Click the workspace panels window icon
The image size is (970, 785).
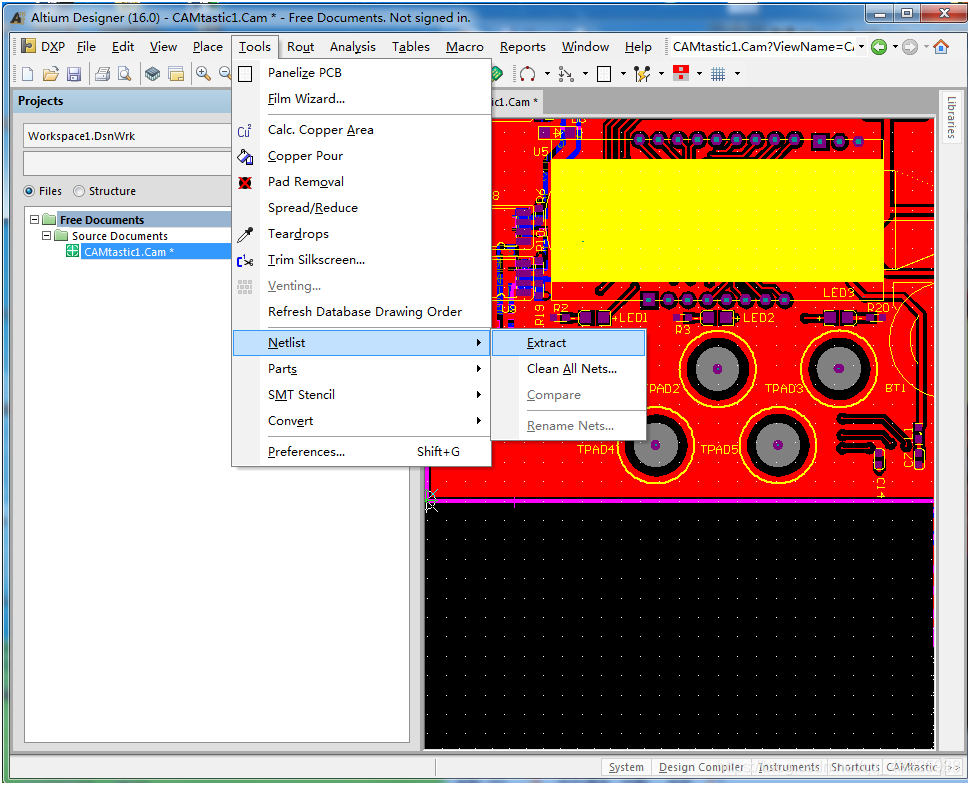tap(176, 74)
